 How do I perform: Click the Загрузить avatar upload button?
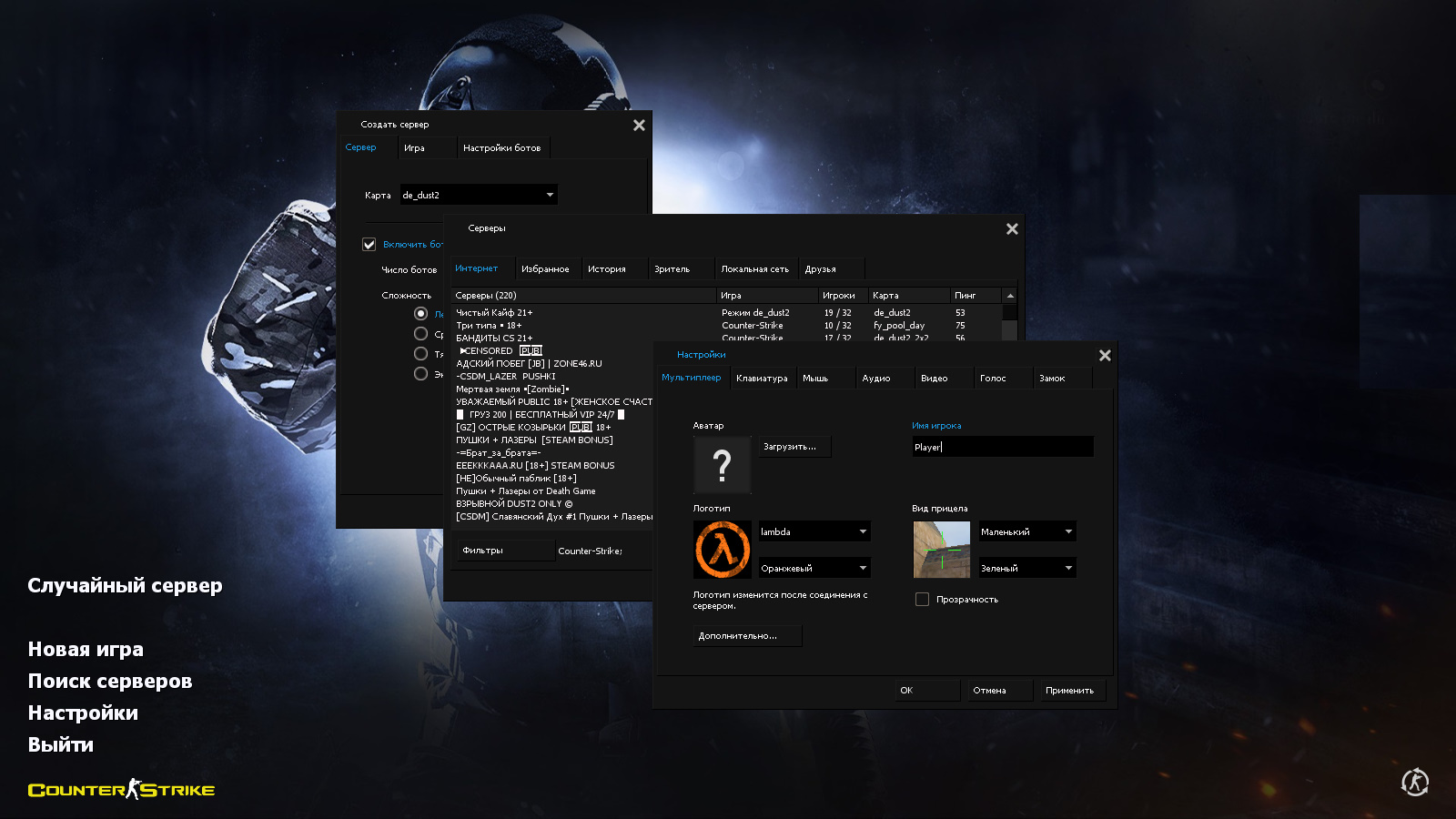coord(794,447)
